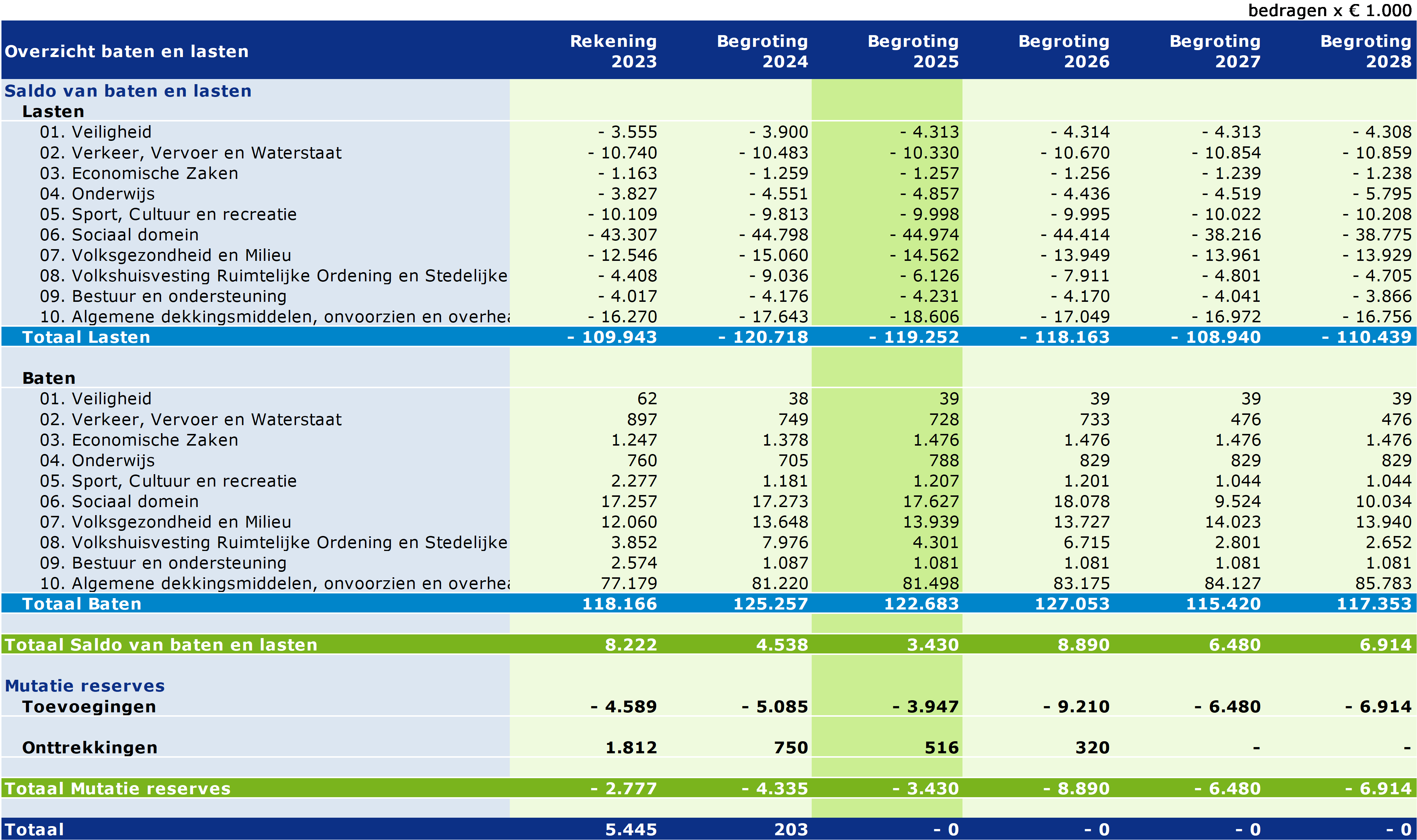This screenshot has width=1417, height=840.
Task: Click 'Totaal Saldo van baten en lasten' label
Action: coord(161,645)
